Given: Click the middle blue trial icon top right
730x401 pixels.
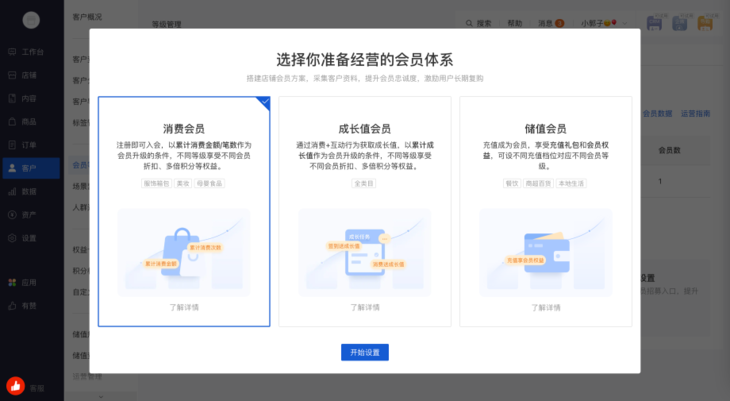Looking at the screenshot, I should click(680, 23).
